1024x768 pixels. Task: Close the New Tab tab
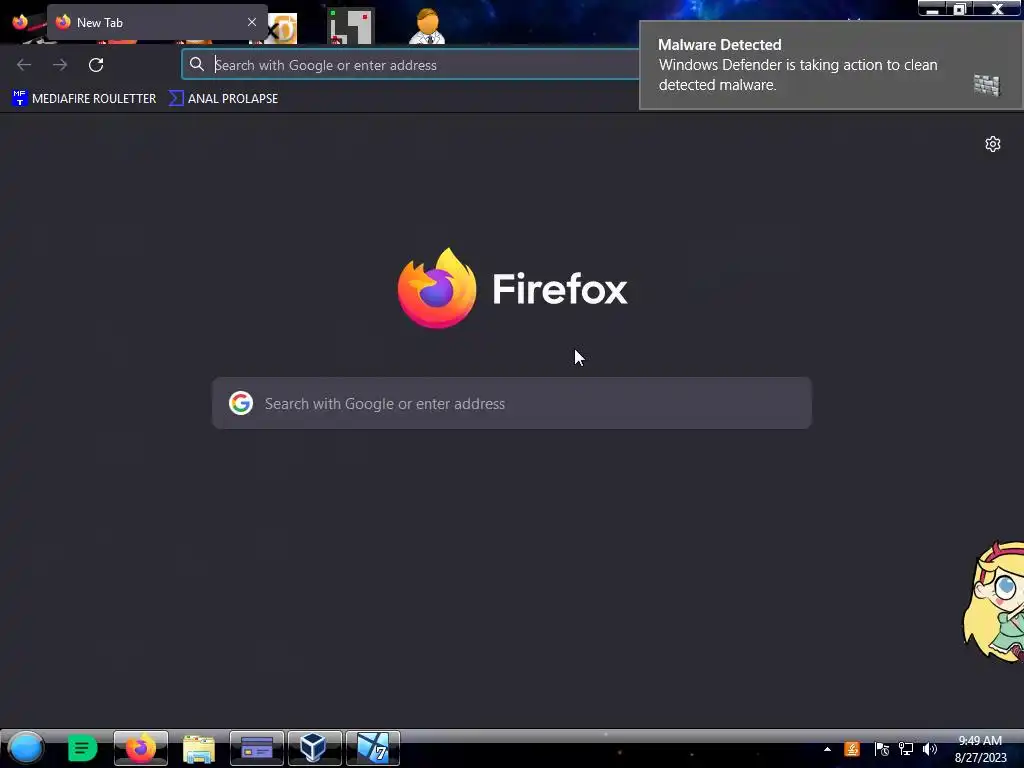coord(251,22)
